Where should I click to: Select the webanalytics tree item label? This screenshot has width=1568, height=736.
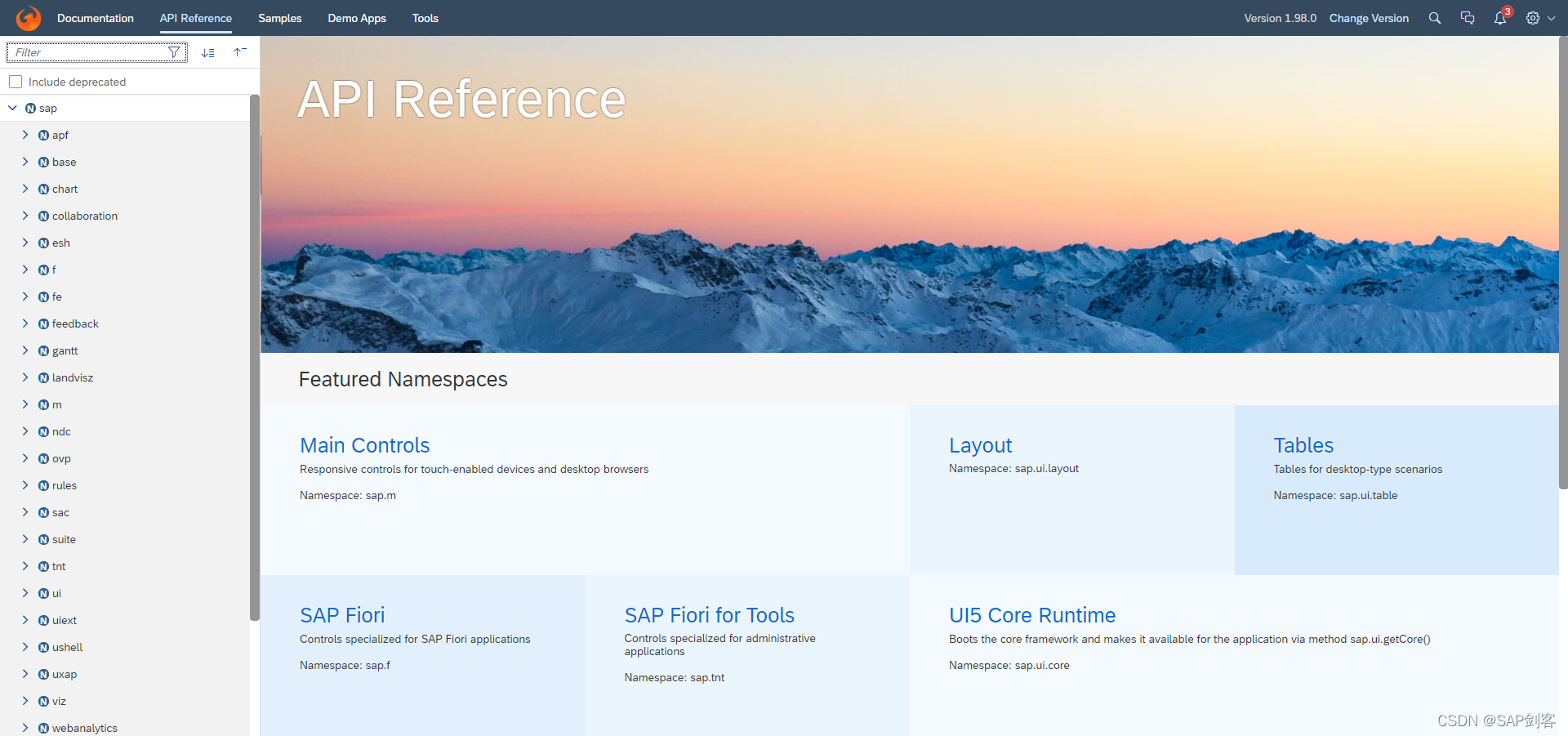click(85, 728)
